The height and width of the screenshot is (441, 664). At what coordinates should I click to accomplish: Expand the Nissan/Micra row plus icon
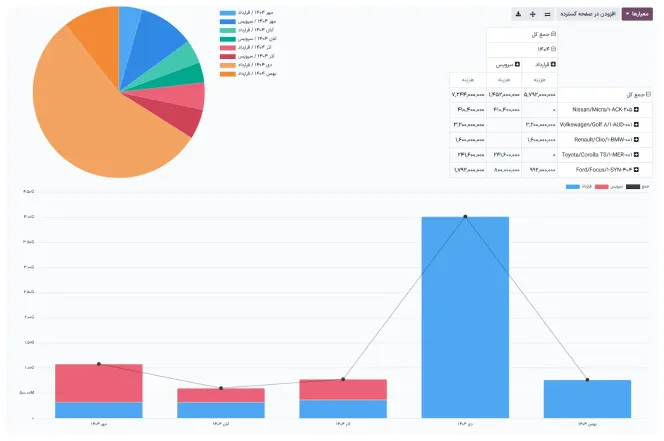coord(635,108)
